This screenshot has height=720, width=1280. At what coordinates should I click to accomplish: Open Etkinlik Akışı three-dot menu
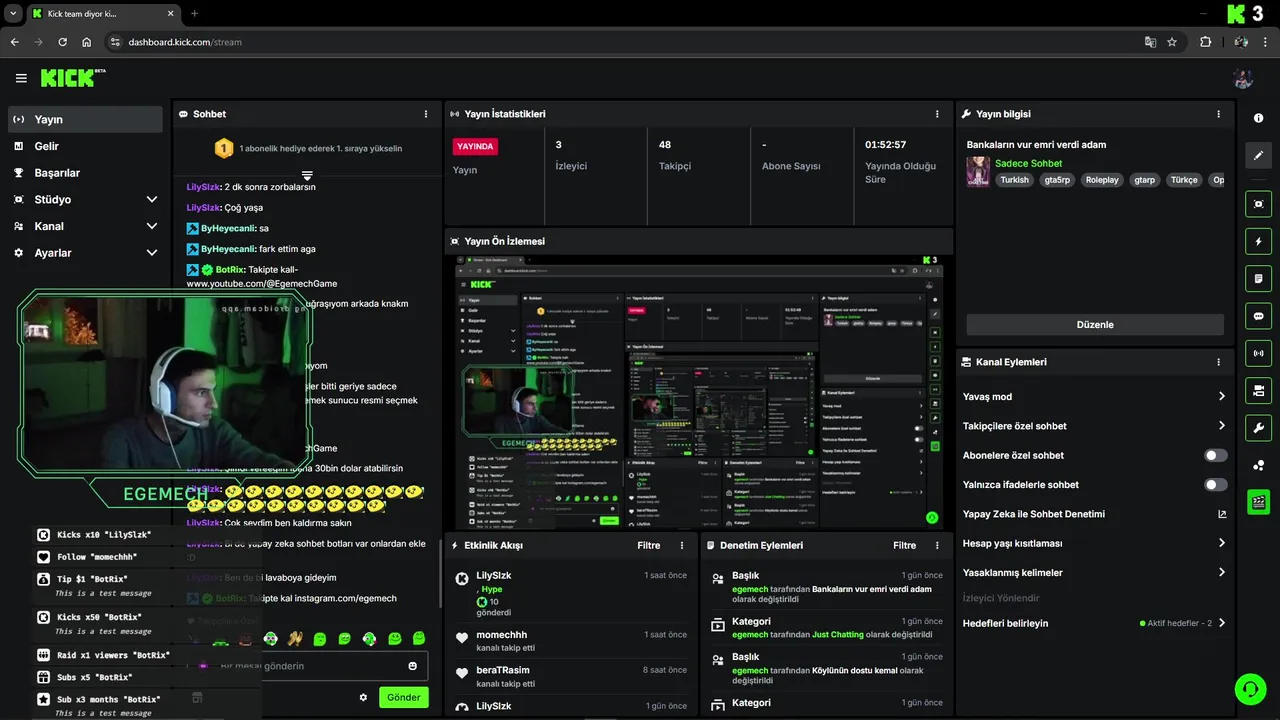(682, 546)
